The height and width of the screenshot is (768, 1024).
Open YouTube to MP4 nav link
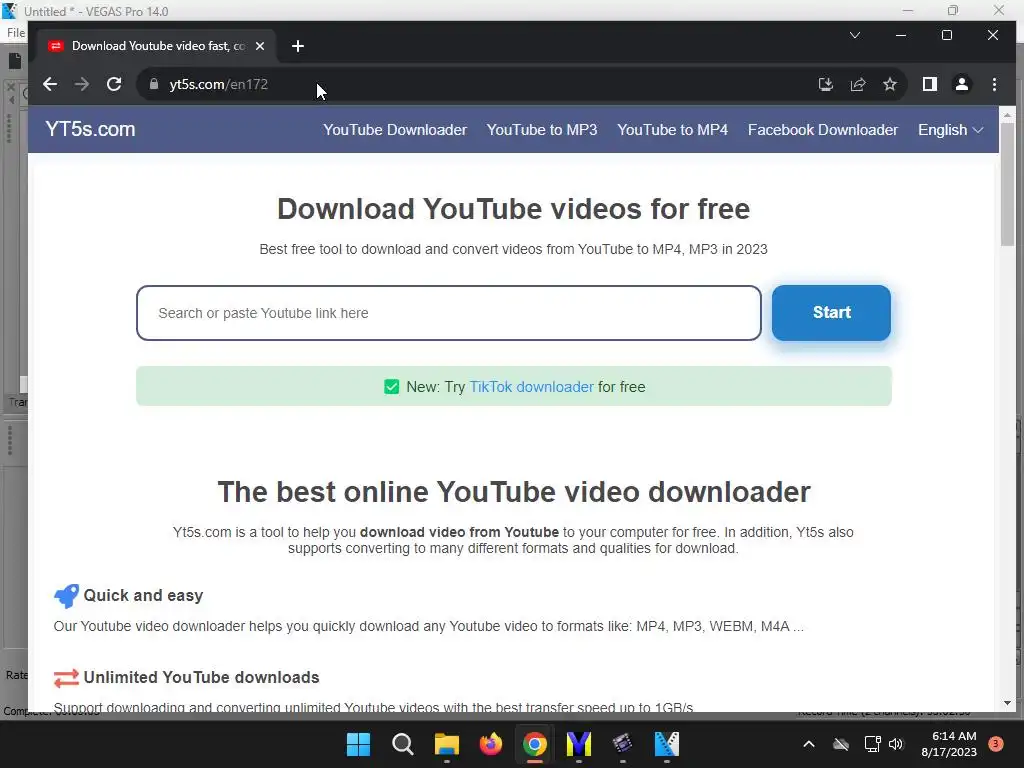pos(672,130)
